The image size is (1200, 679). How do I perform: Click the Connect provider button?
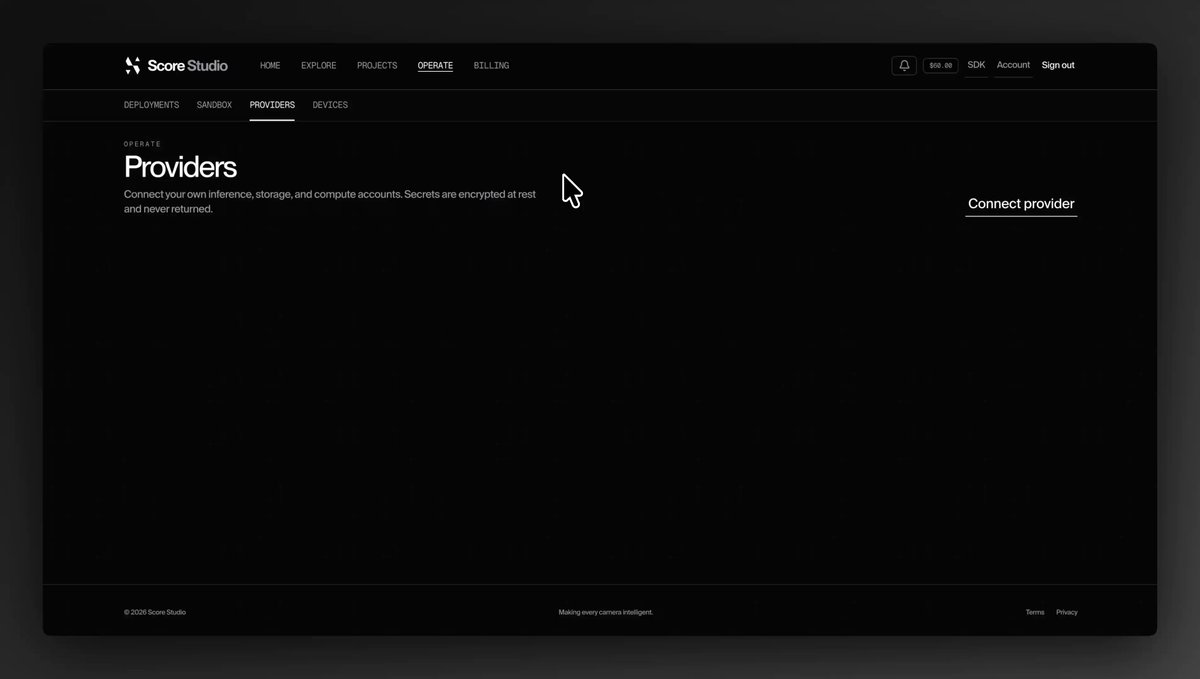tap(1021, 204)
